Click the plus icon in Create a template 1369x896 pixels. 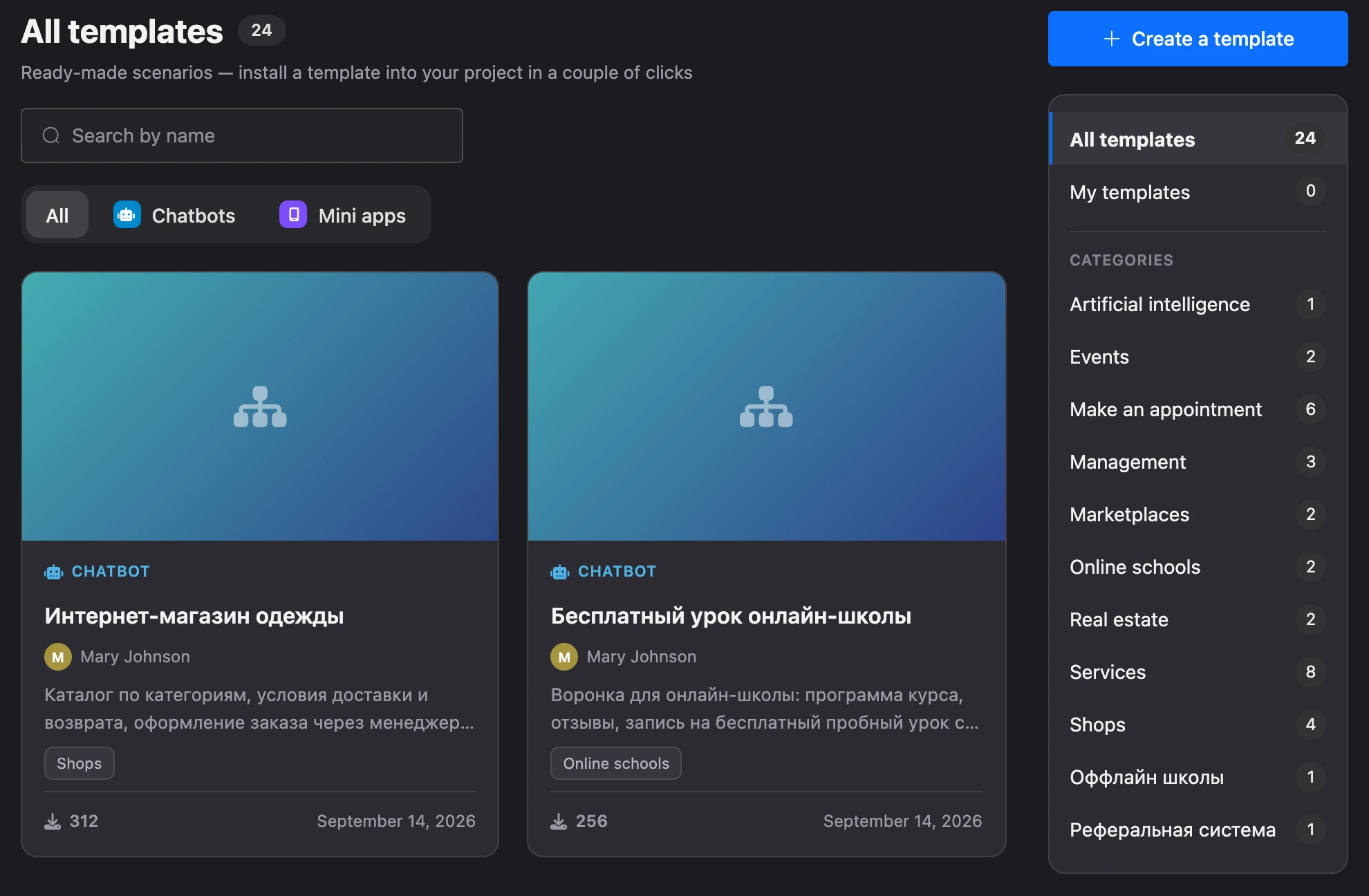coord(1111,39)
